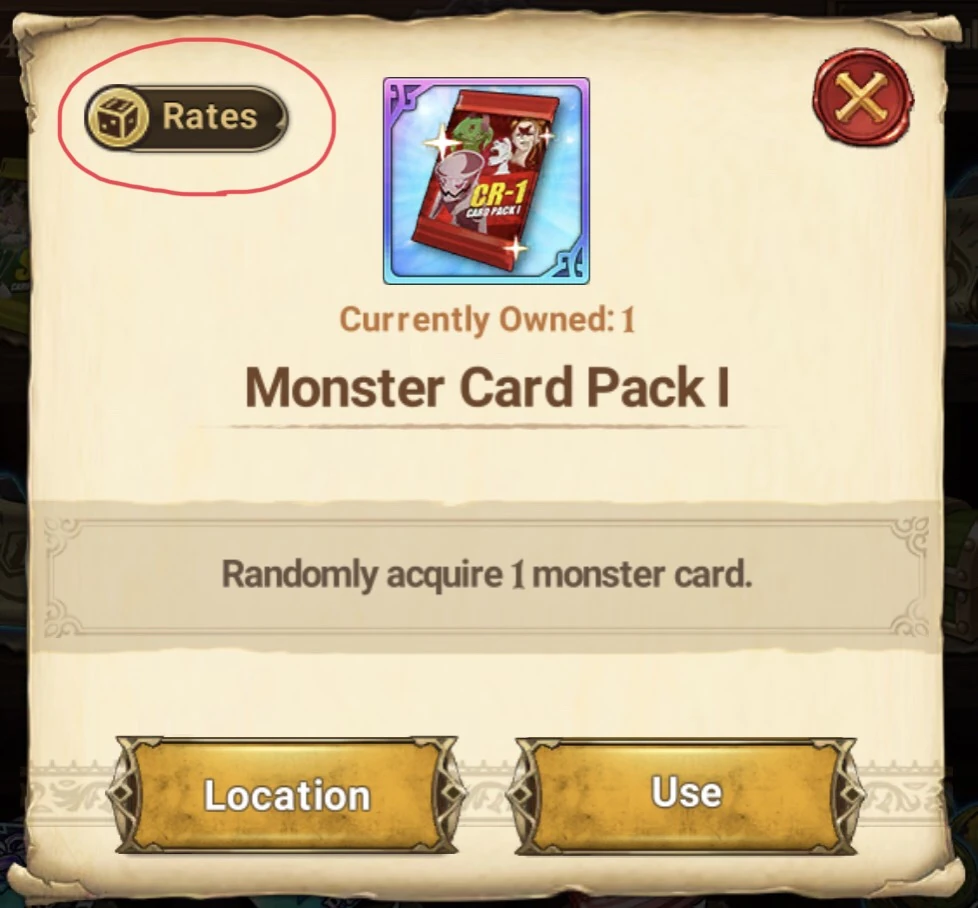Click the CR-1 label on the pack art

click(x=494, y=194)
